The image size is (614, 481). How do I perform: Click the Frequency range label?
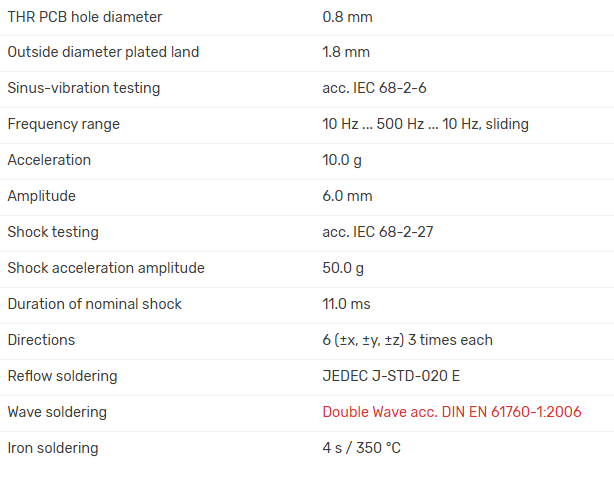pos(63,124)
